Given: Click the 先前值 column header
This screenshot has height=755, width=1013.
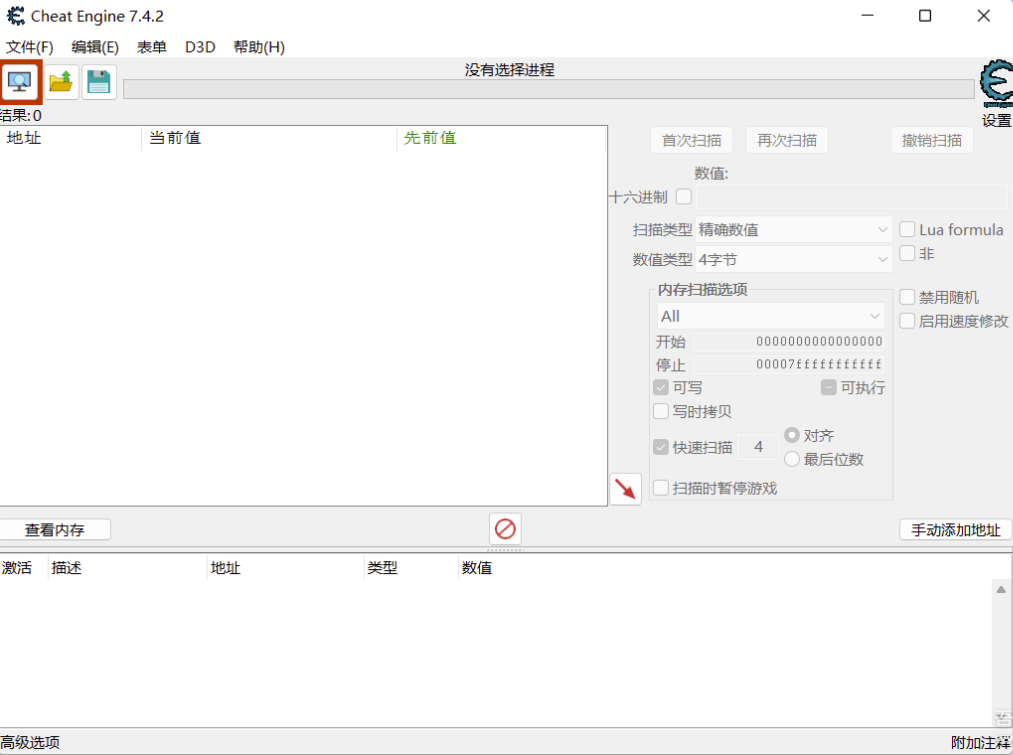Looking at the screenshot, I should 502,138.
